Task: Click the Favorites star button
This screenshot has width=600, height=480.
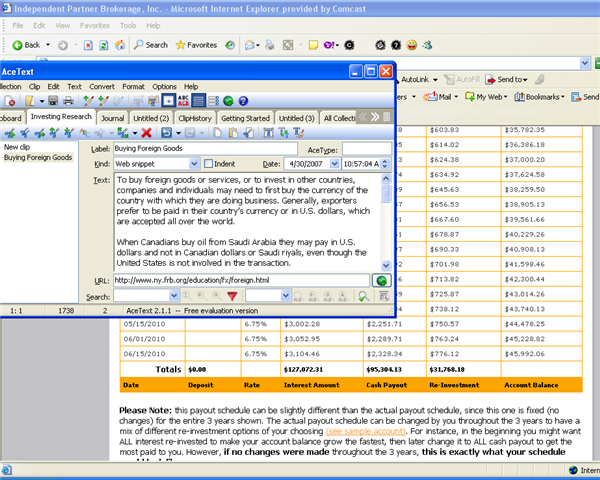Action: 196,45
